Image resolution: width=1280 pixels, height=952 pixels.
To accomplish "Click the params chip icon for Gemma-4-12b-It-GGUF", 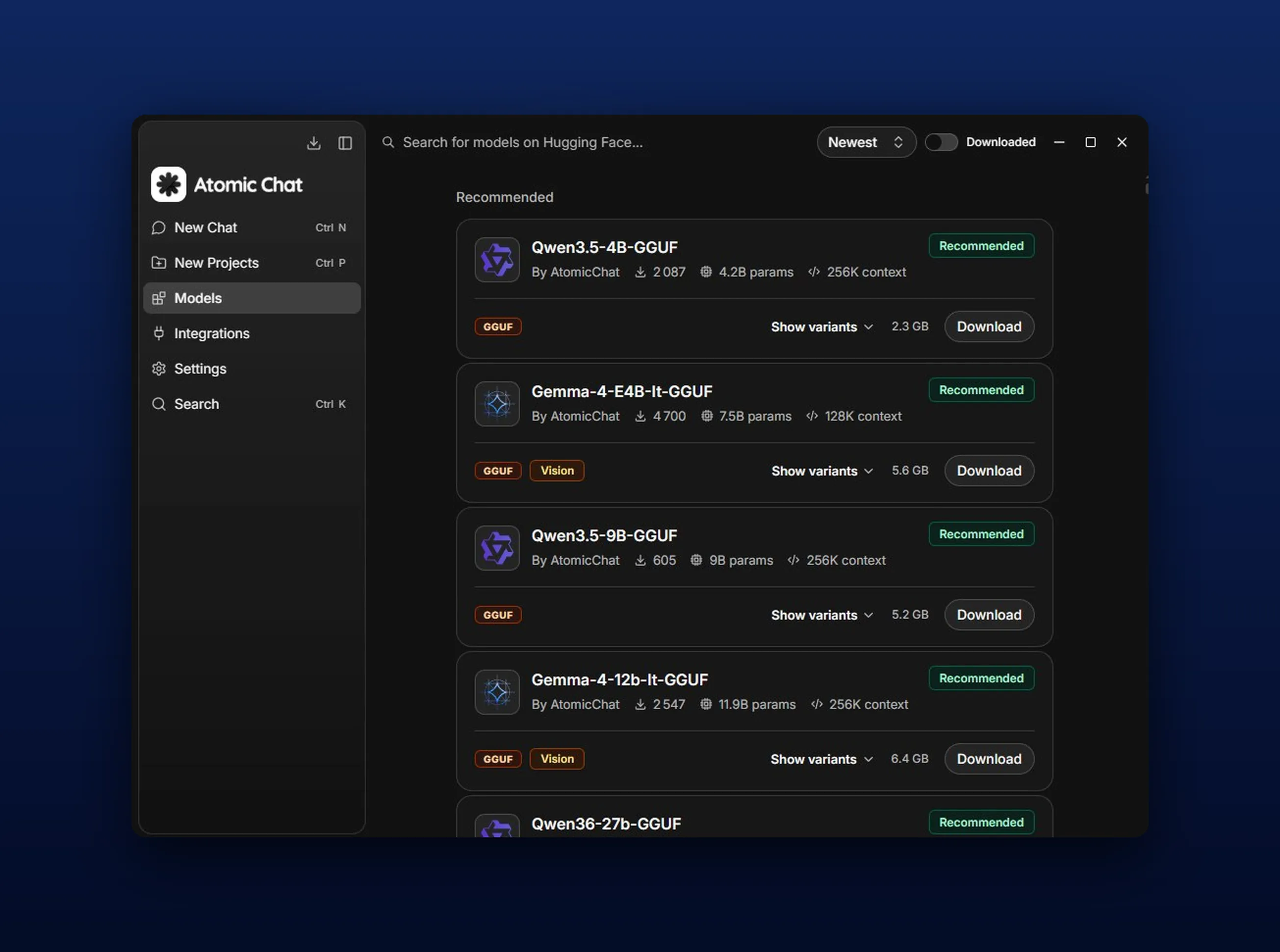I will pos(706,704).
